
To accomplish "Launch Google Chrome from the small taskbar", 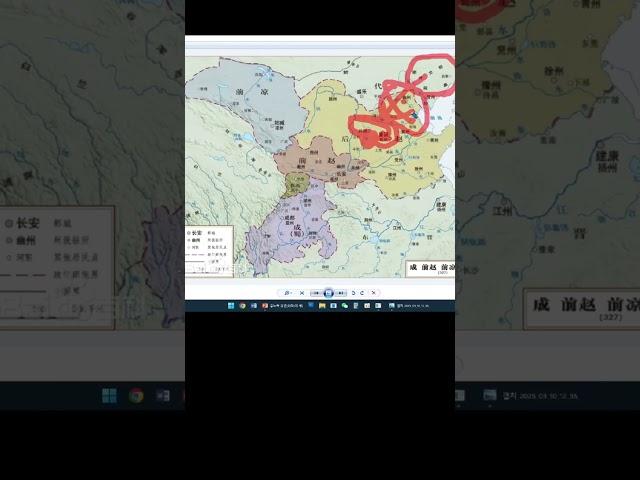I will coord(242,306).
